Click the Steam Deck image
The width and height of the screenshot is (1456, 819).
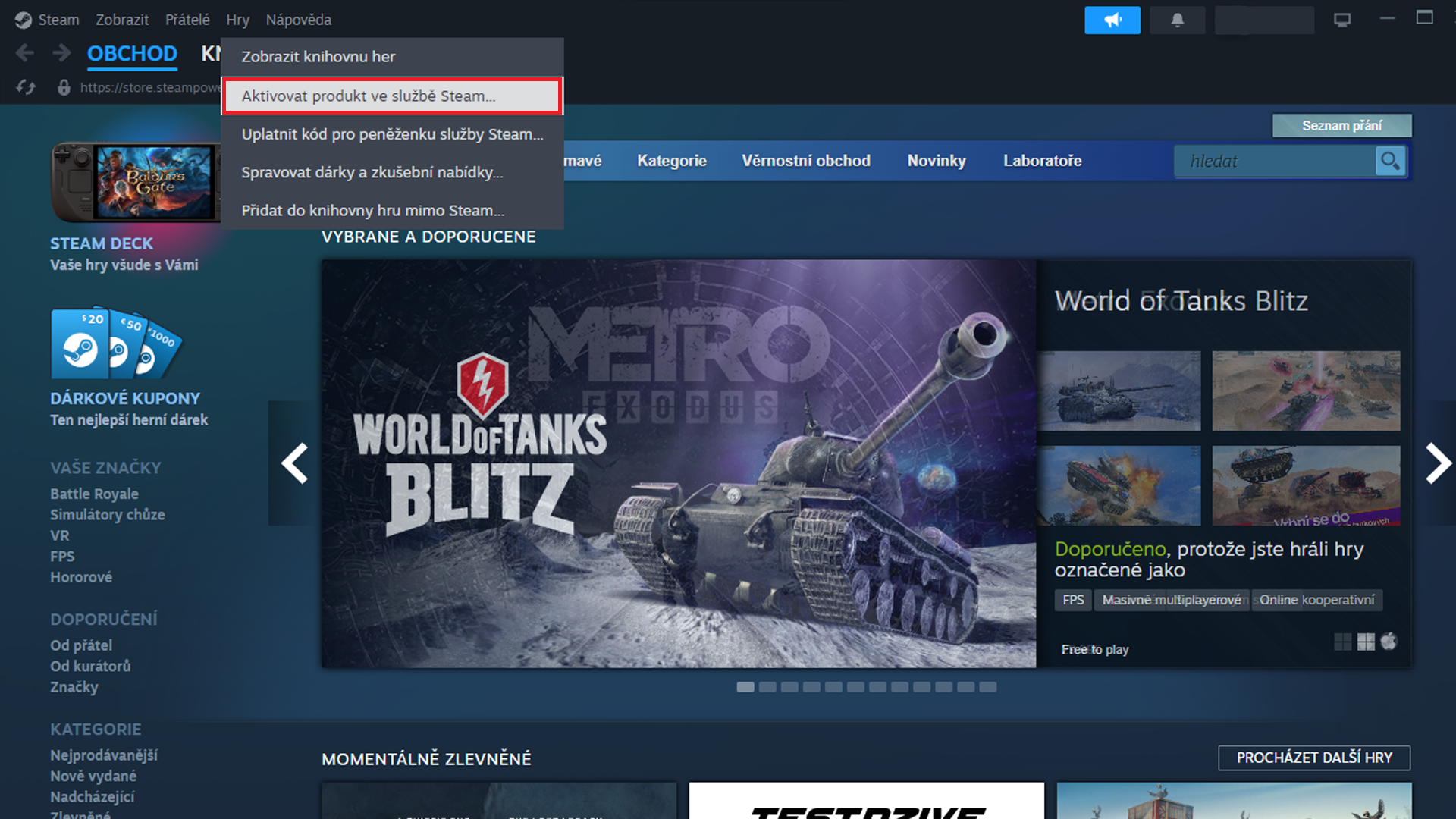[x=135, y=183]
